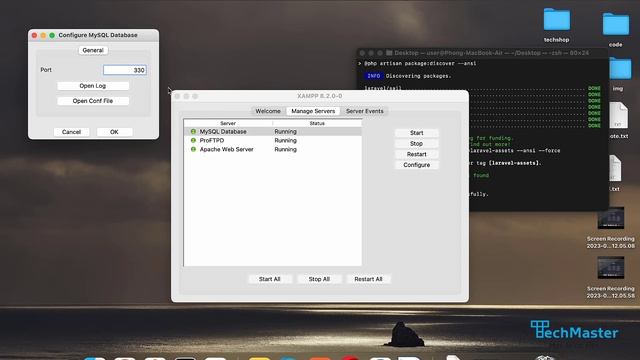The image size is (640, 360).
Task: Select the Screen Recording 12.05.58 file
Action: [x=611, y=278]
